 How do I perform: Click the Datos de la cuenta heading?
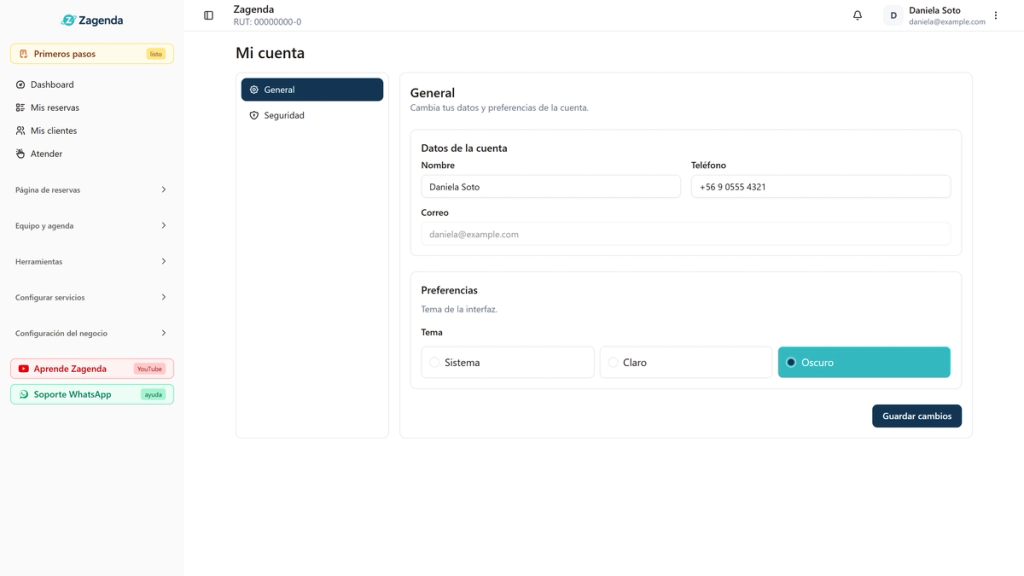pyautogui.click(x=464, y=148)
